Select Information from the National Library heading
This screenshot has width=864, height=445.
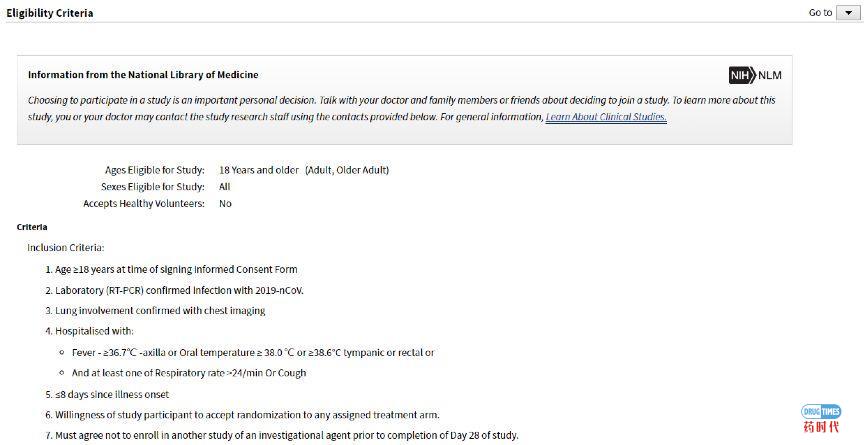coord(143,75)
